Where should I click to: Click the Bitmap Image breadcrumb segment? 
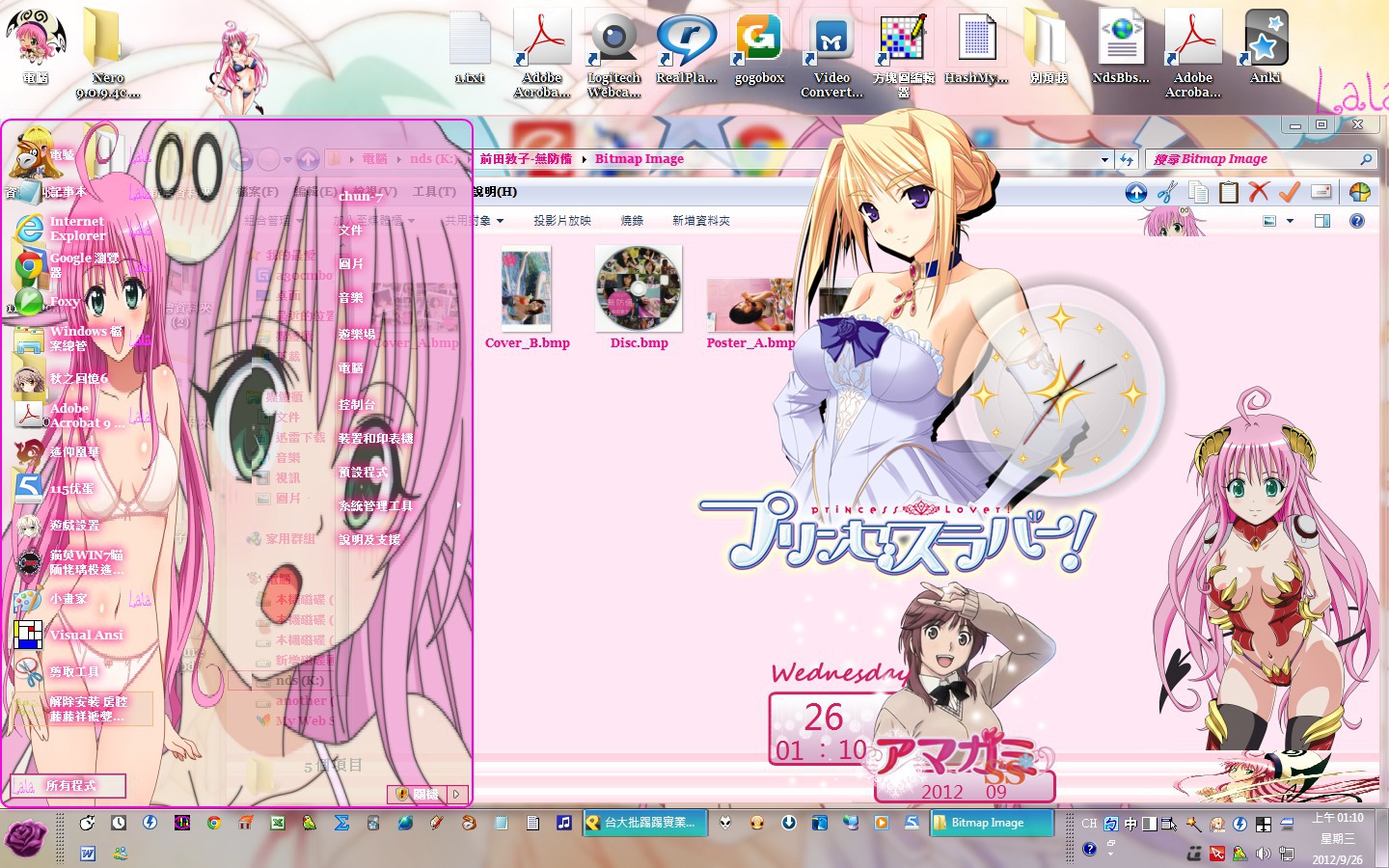[x=639, y=159]
